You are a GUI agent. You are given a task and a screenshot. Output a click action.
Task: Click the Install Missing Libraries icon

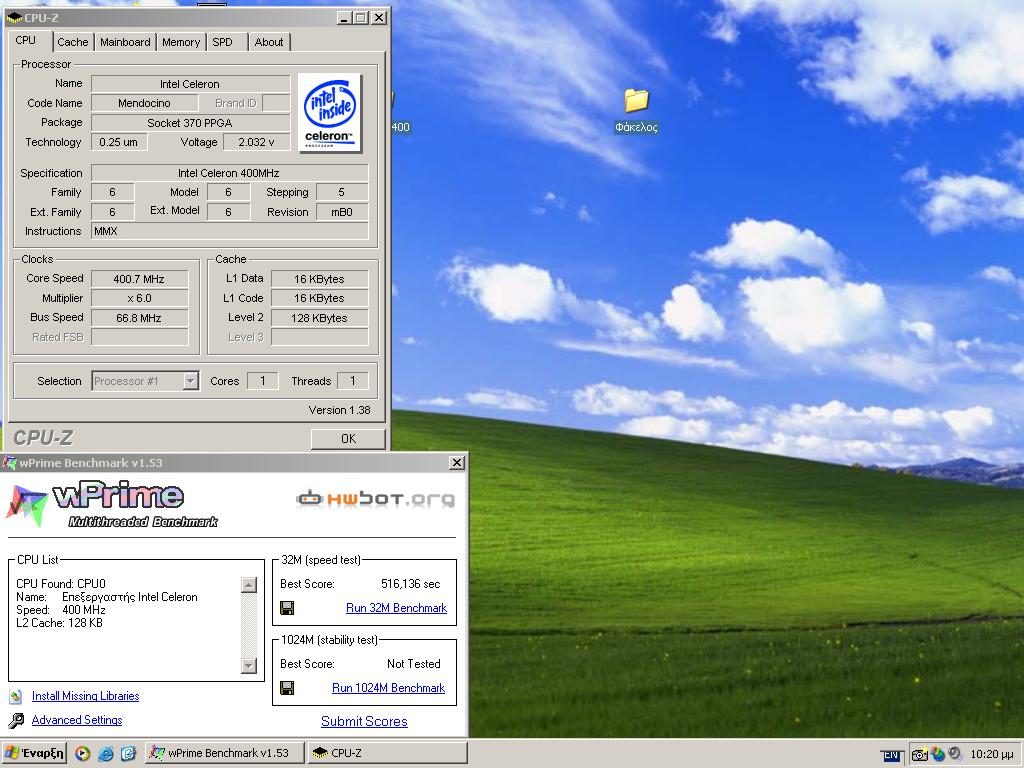tap(16, 697)
